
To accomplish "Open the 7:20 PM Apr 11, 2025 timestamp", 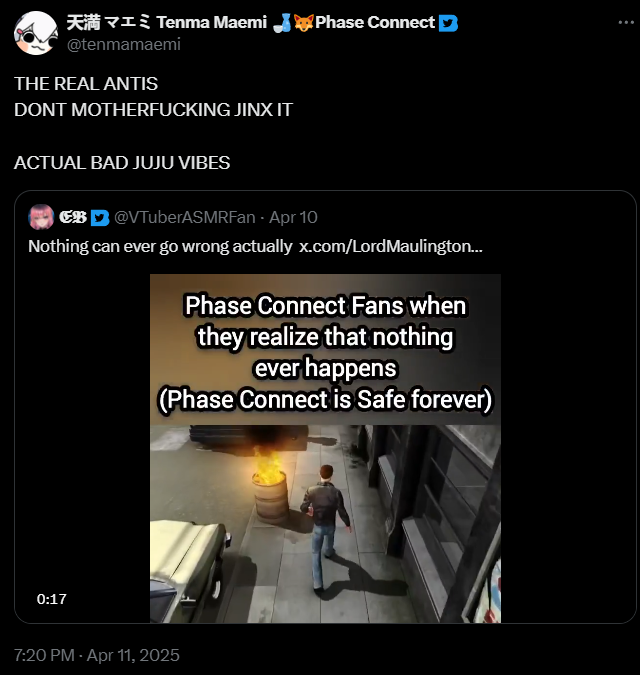I will (97, 655).
